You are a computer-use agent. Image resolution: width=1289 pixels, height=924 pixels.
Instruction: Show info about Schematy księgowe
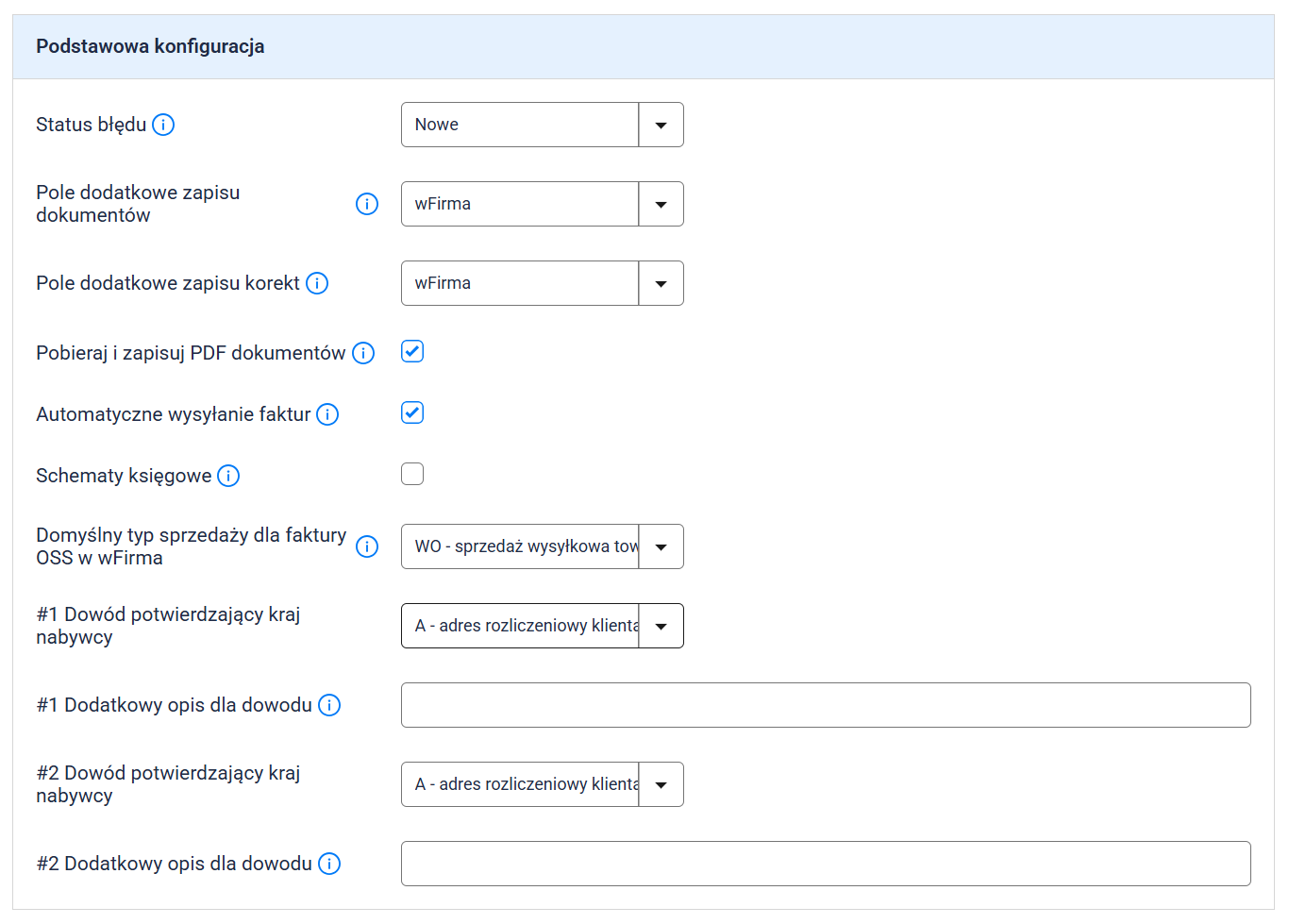click(x=228, y=476)
